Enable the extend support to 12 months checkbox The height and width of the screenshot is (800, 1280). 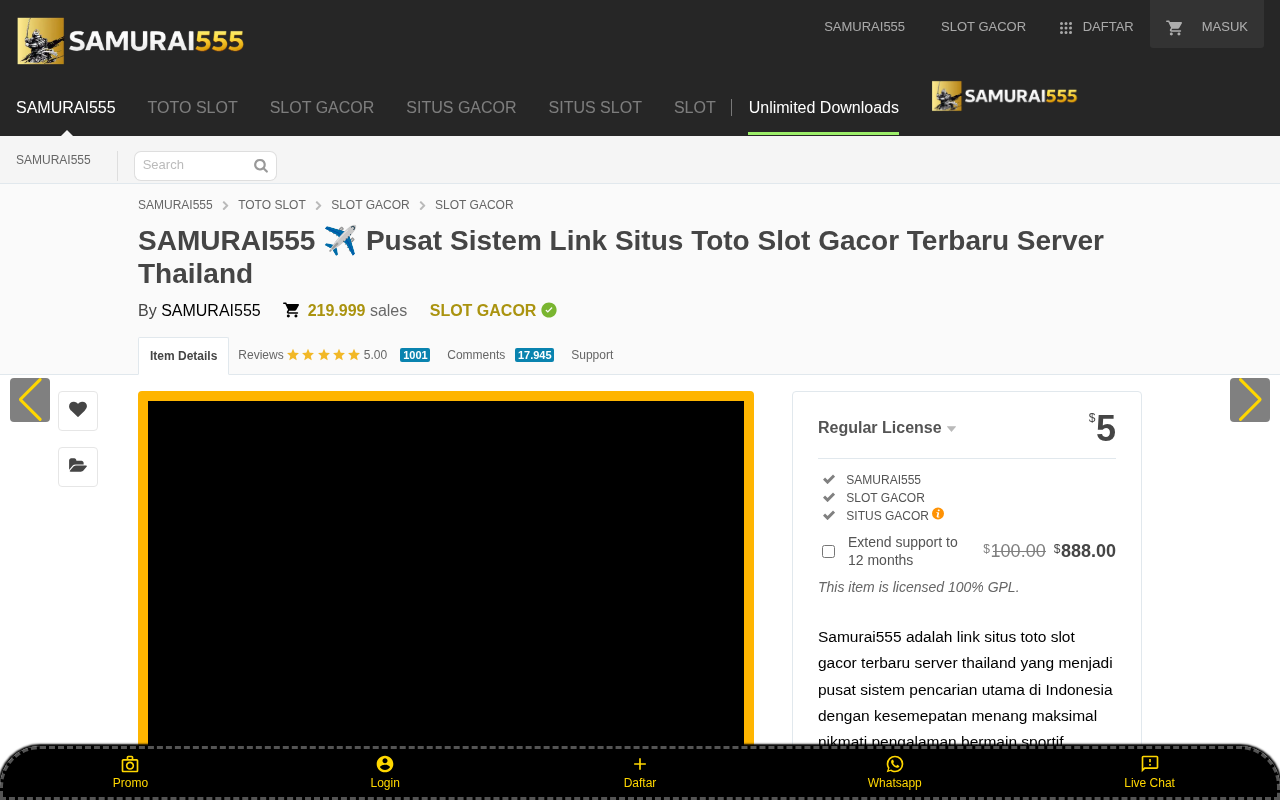[828, 551]
